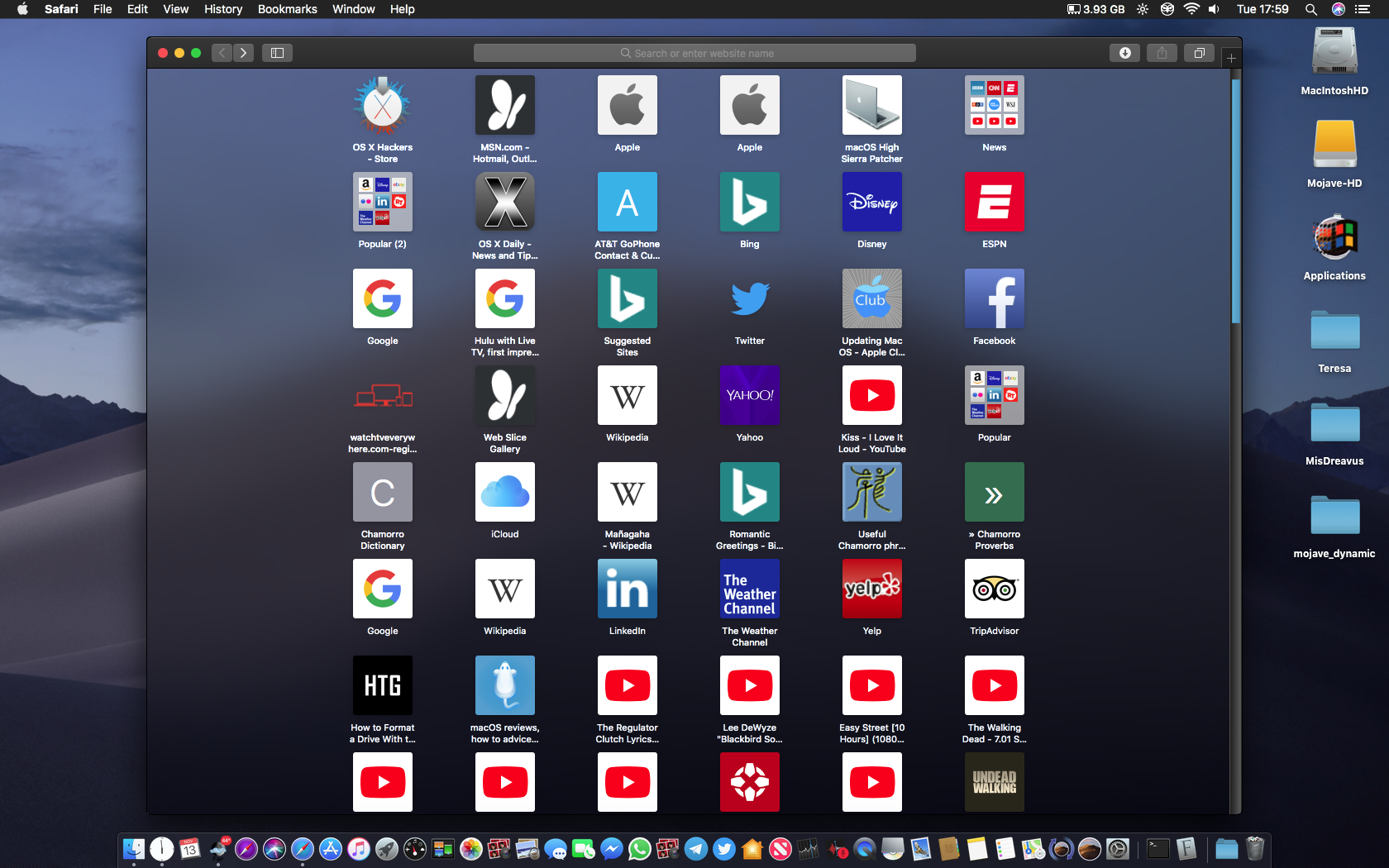
Task: Open the Twitter favorite in Safari
Action: pos(750,298)
